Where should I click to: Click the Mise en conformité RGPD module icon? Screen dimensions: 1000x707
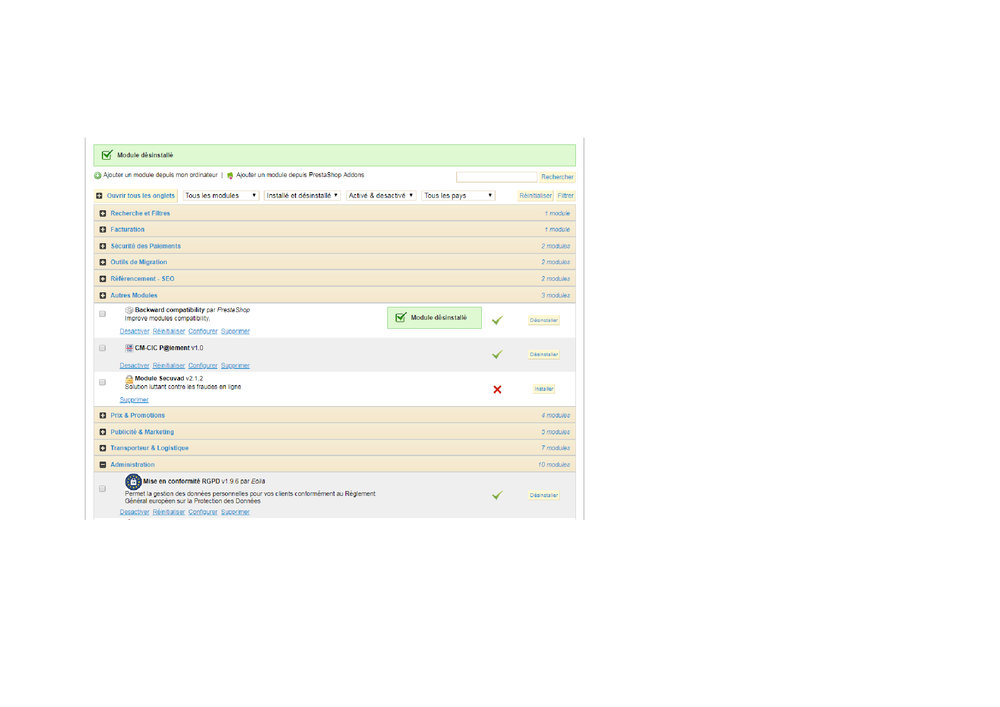(133, 481)
